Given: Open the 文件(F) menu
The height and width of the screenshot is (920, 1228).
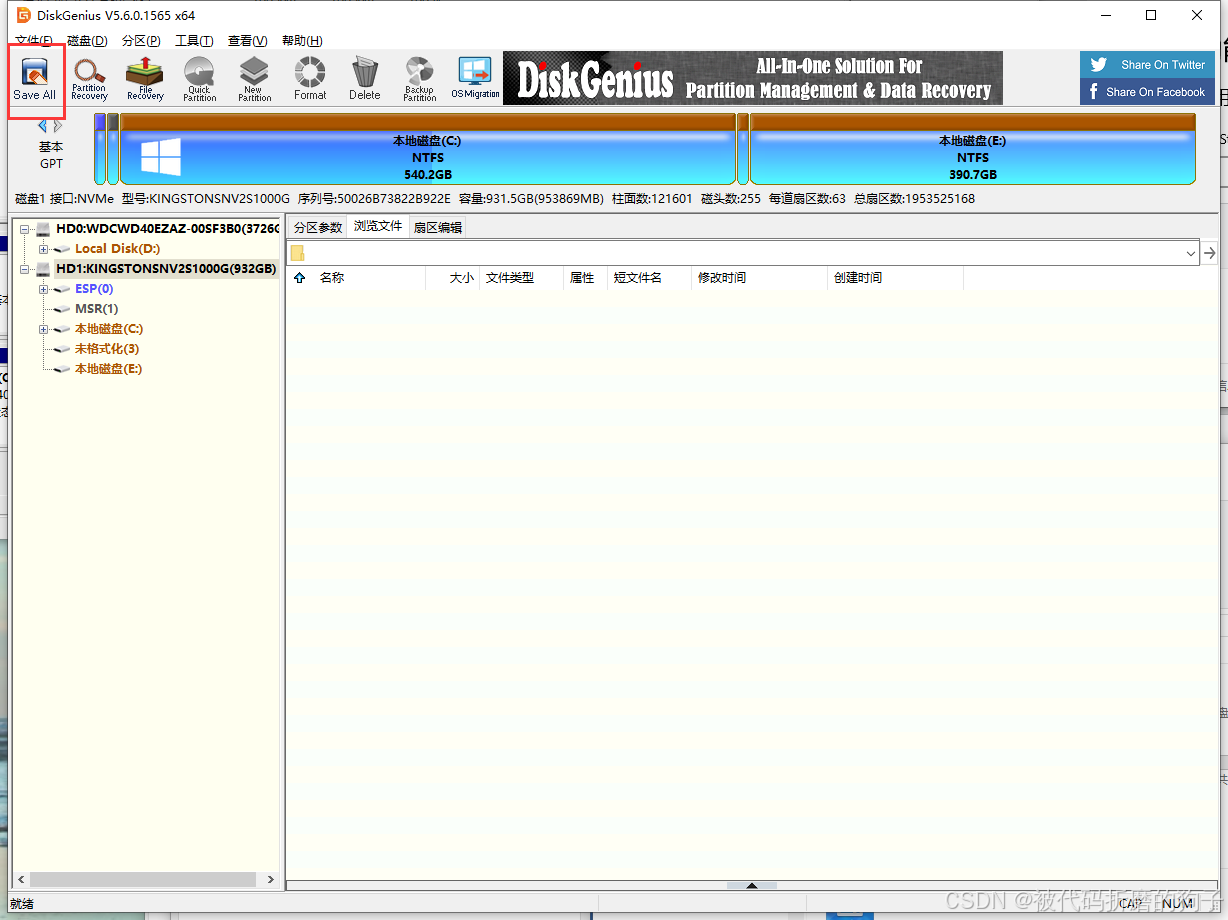Looking at the screenshot, I should tap(34, 41).
